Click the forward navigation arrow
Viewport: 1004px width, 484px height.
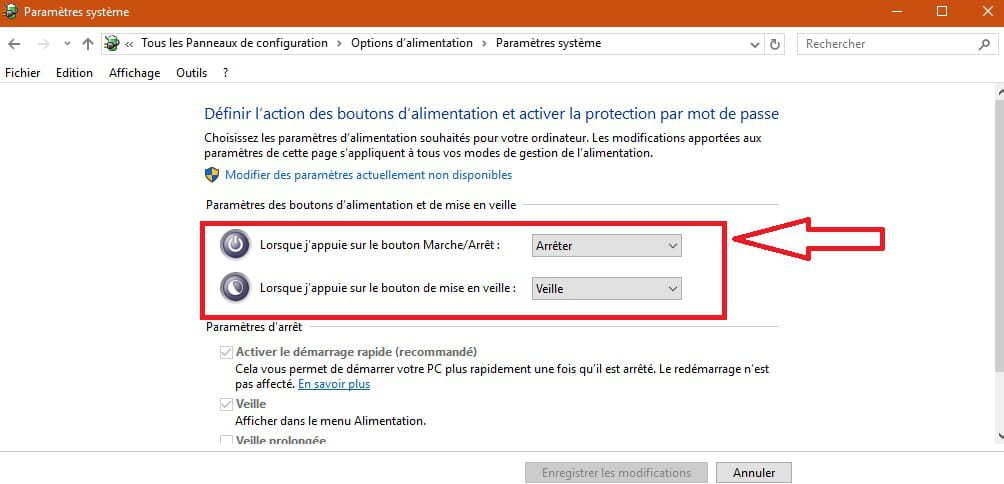coord(44,44)
